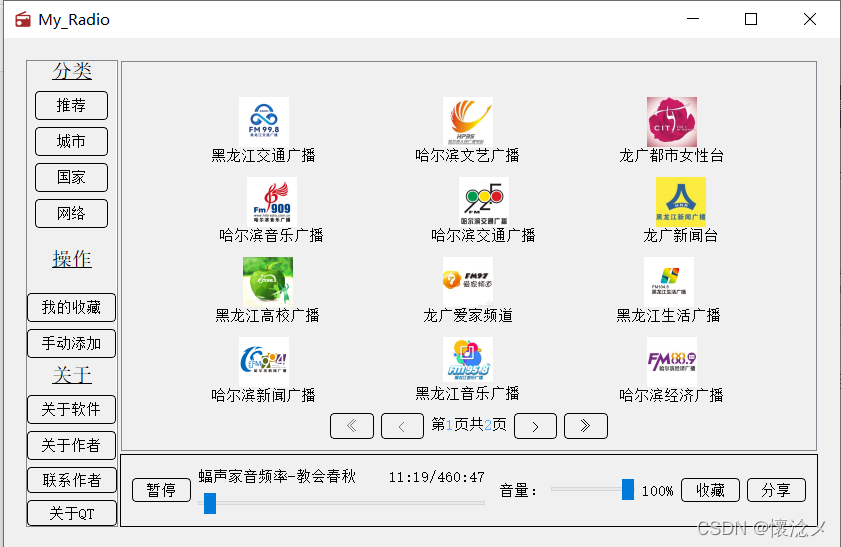Add current station with 收藏 button
The width and height of the screenshot is (841, 547).
point(710,490)
